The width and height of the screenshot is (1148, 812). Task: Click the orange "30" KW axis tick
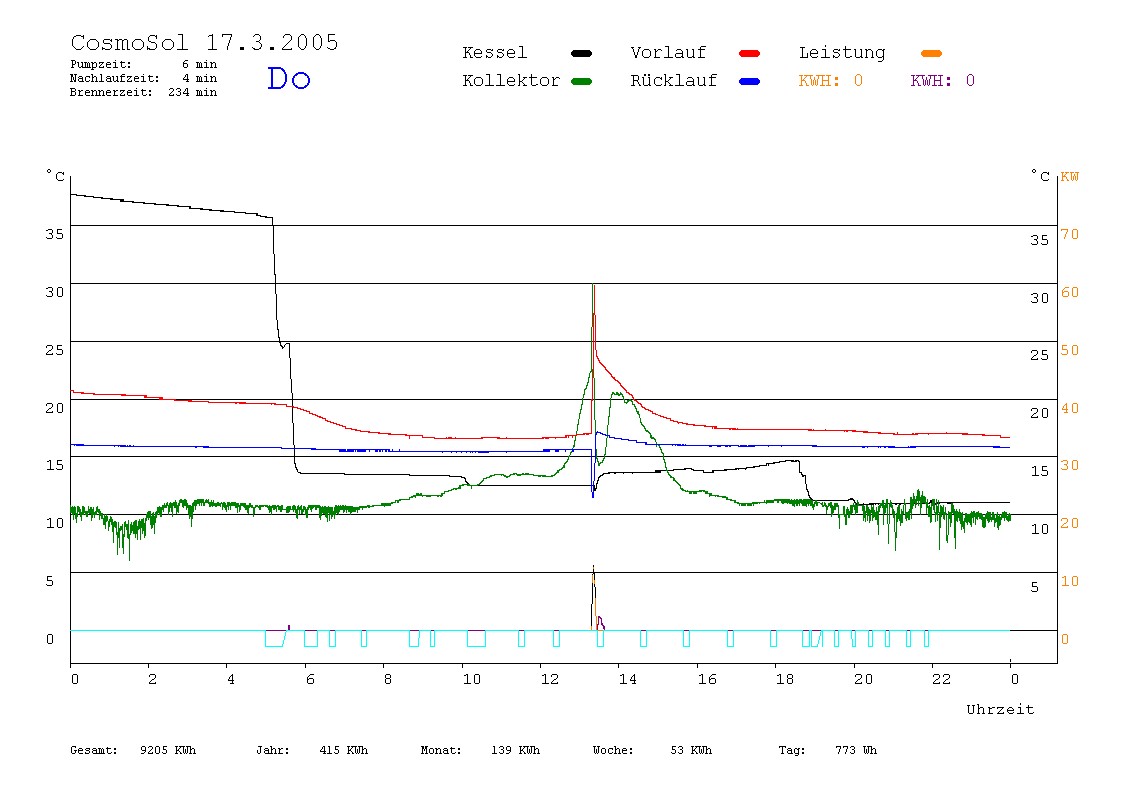click(1070, 465)
